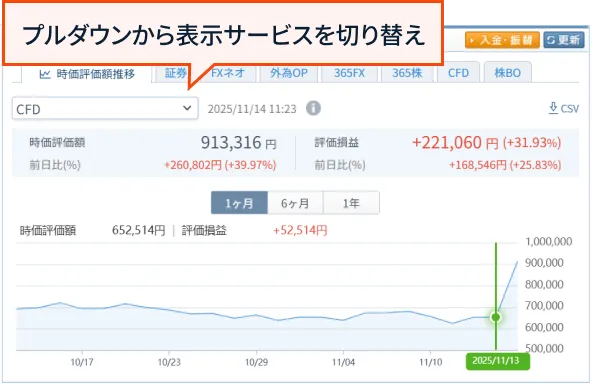Switch to the FXネオ tab
This screenshot has height=384, width=592.
228,73
